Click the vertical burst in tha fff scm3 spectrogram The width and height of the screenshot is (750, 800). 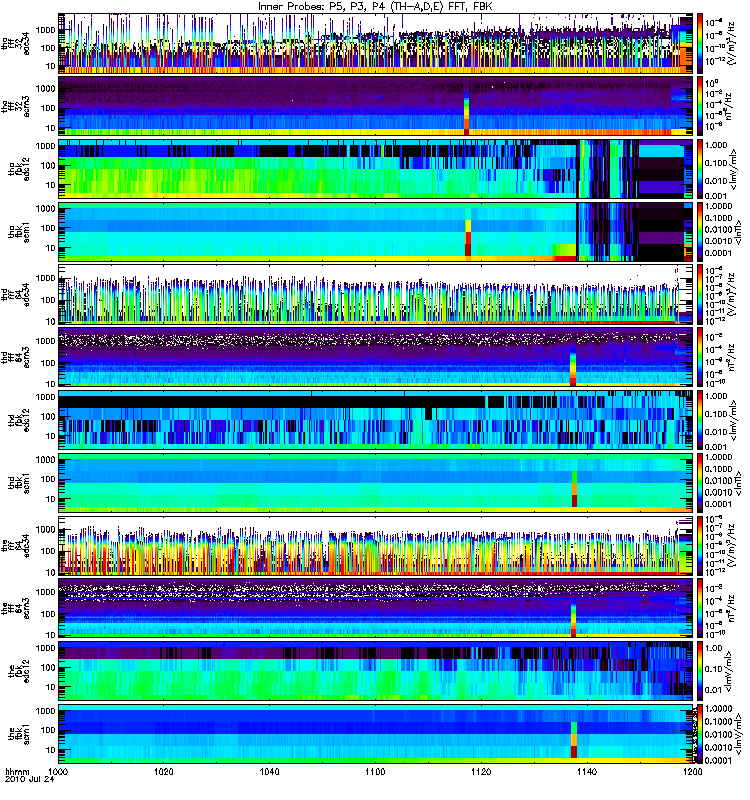click(x=466, y=114)
